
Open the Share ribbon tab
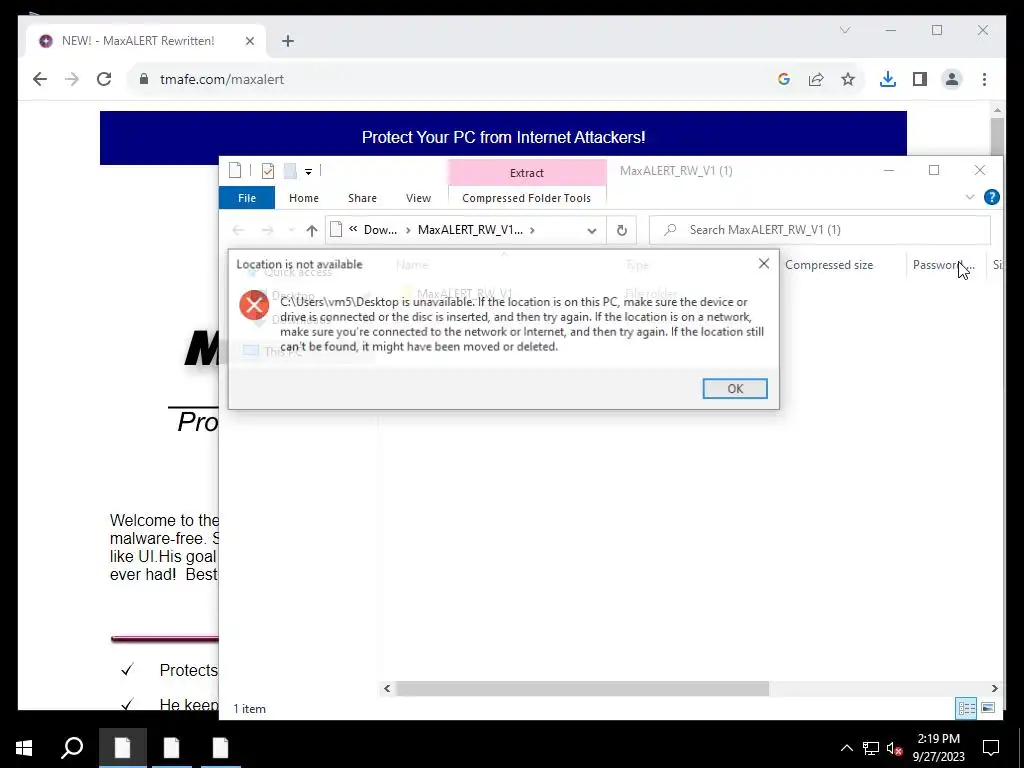click(362, 198)
